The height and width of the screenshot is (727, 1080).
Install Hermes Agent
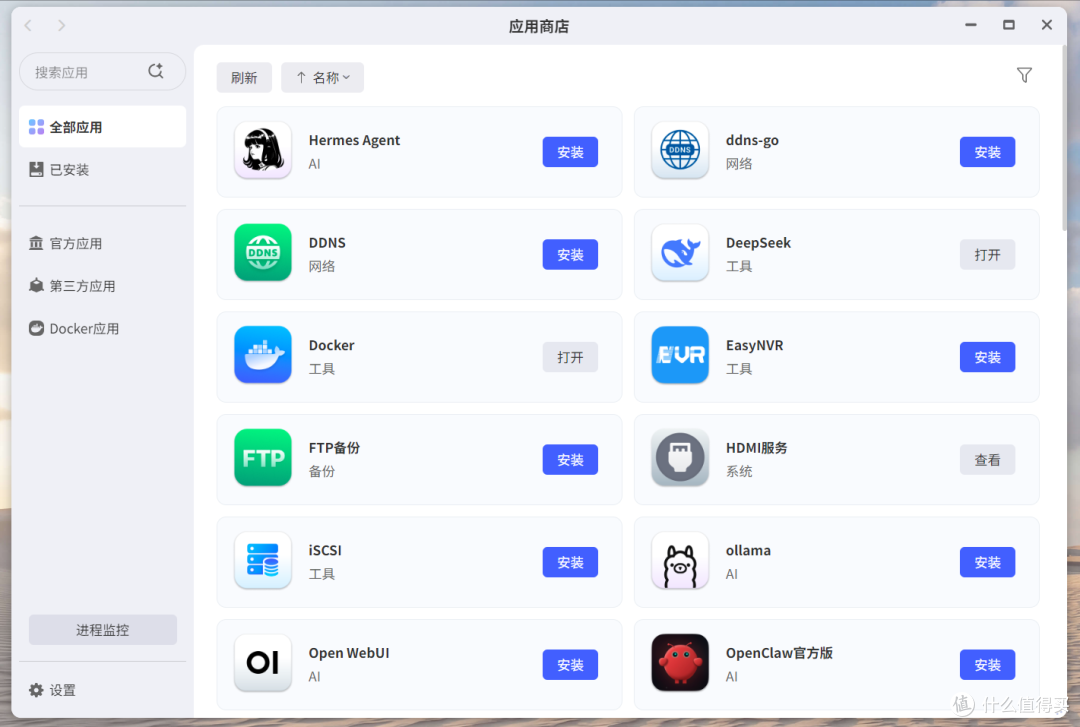[570, 152]
